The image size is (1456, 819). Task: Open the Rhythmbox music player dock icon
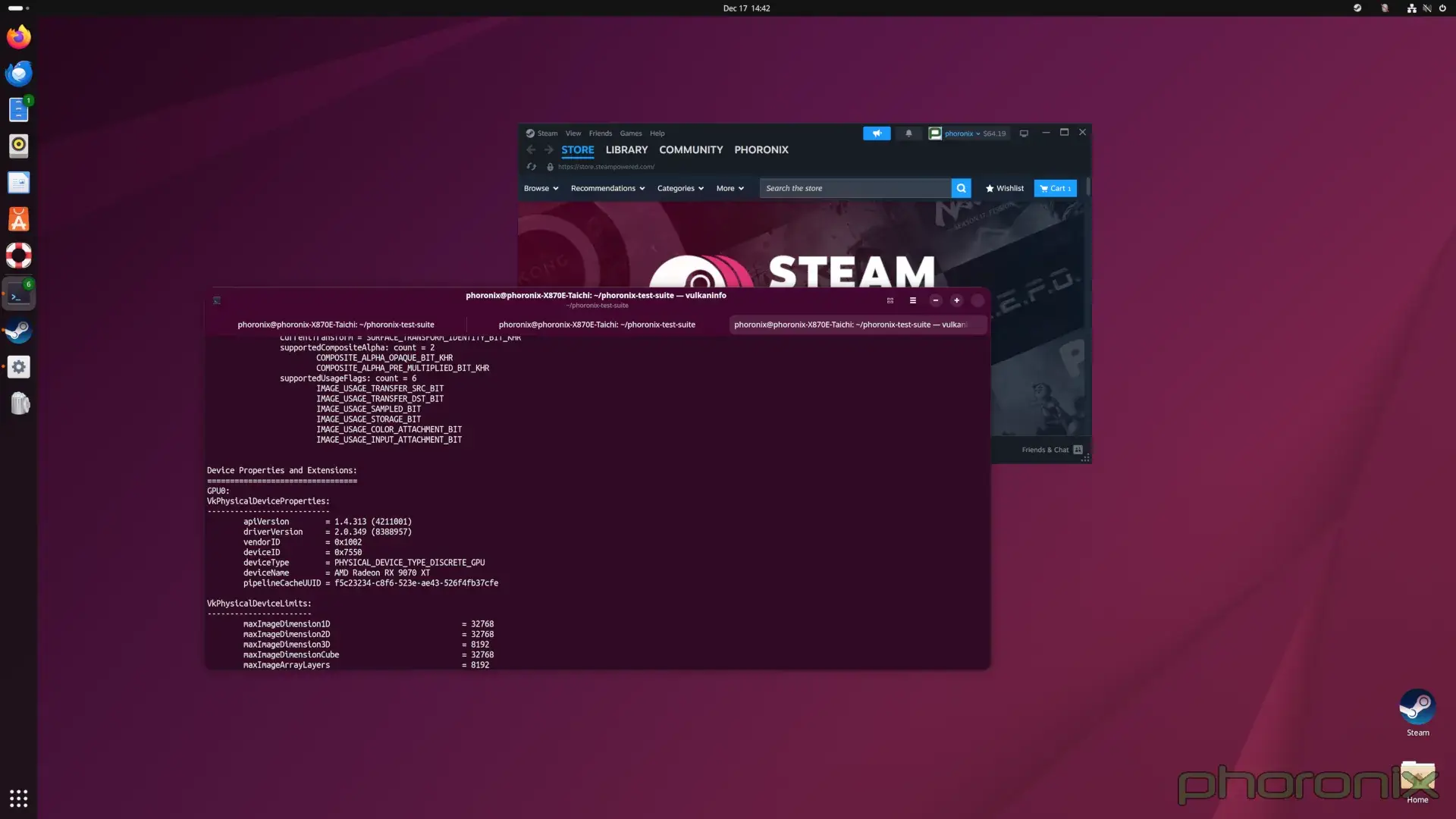[x=19, y=145]
